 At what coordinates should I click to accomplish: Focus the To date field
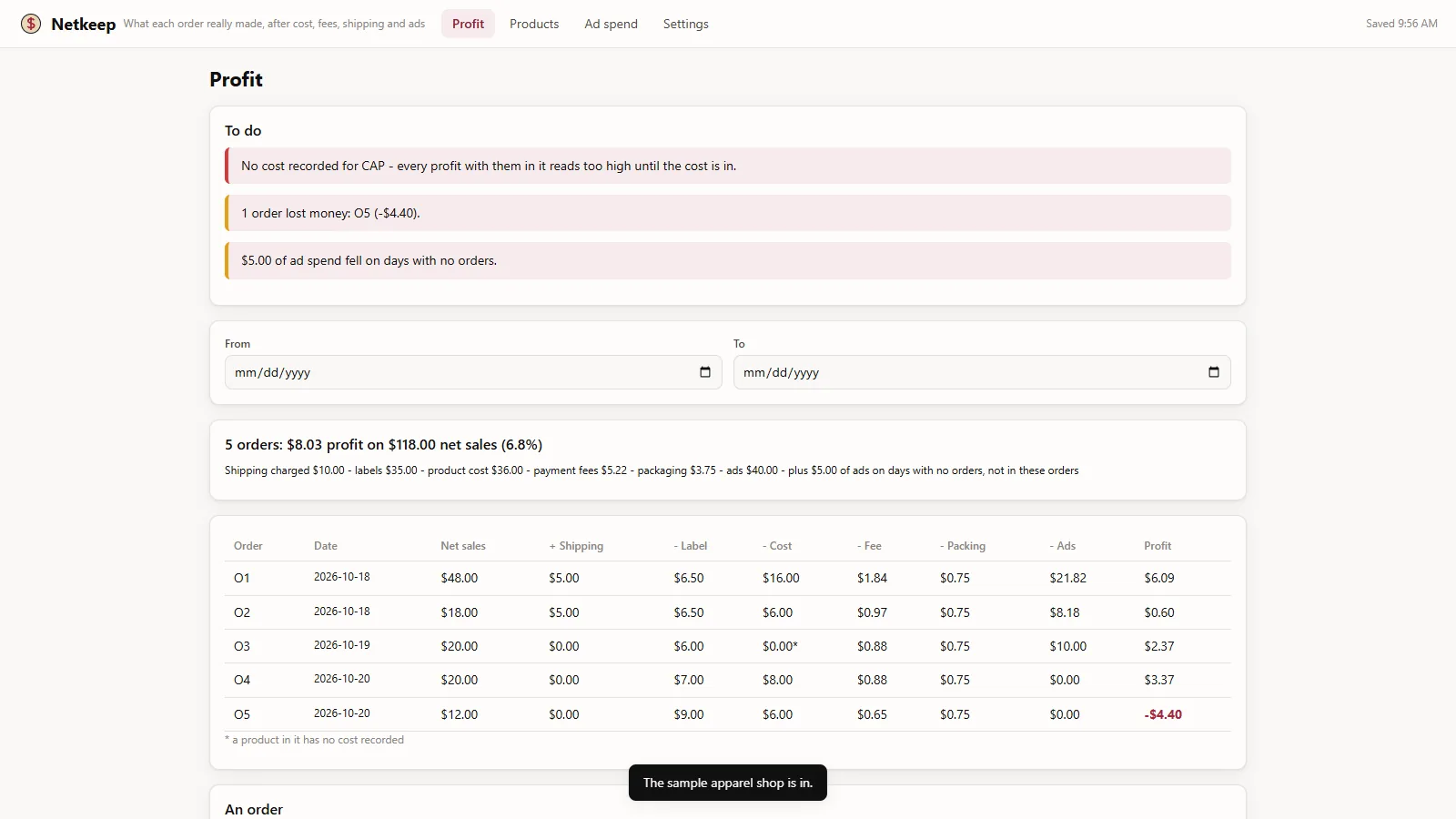tap(982, 372)
